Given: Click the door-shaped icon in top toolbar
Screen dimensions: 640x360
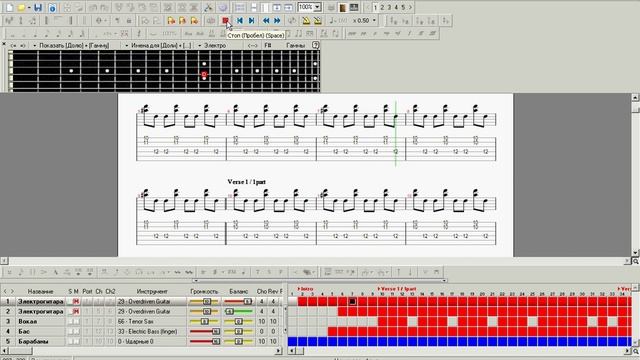Looking at the screenshot, I should 342,7.
